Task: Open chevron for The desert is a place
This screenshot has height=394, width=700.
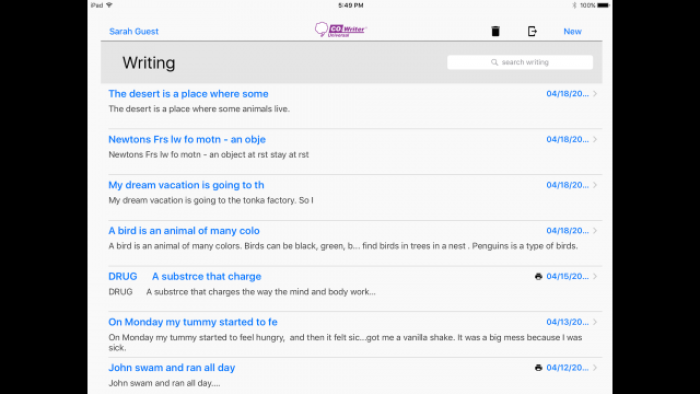Action: click(595, 94)
